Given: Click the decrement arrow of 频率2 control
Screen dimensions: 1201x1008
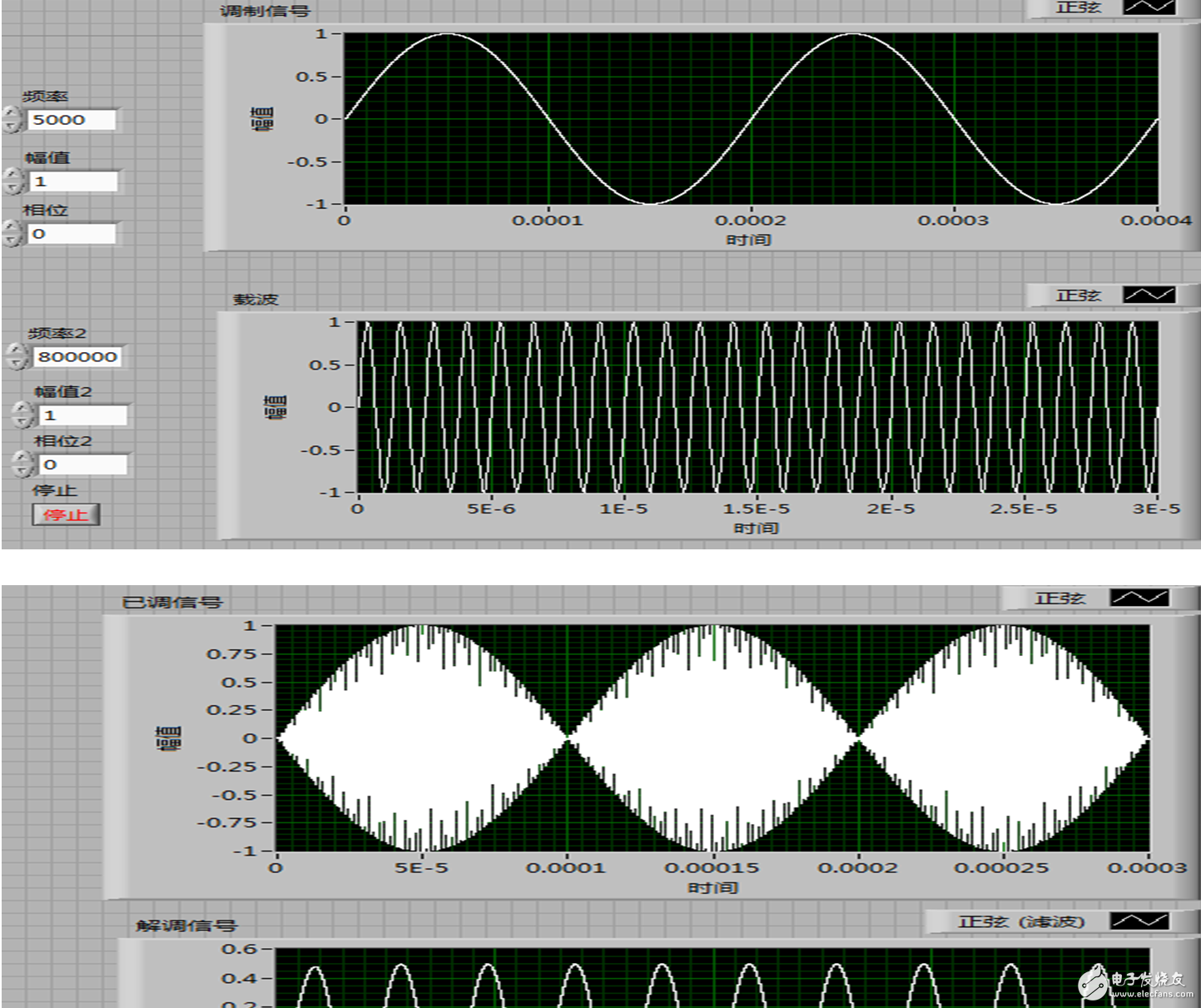Looking at the screenshot, I should pyautogui.click(x=18, y=363).
